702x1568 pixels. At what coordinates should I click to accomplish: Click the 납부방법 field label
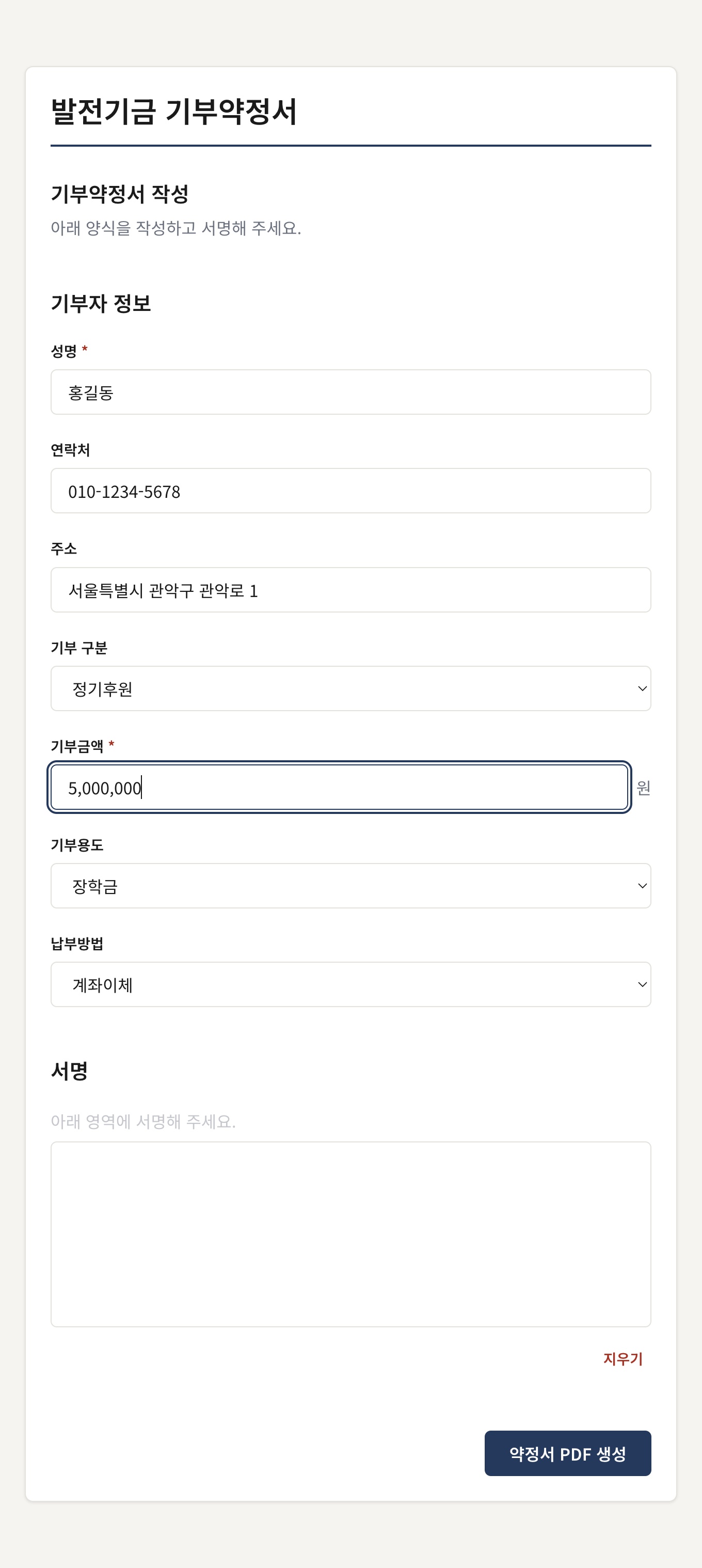(x=77, y=944)
